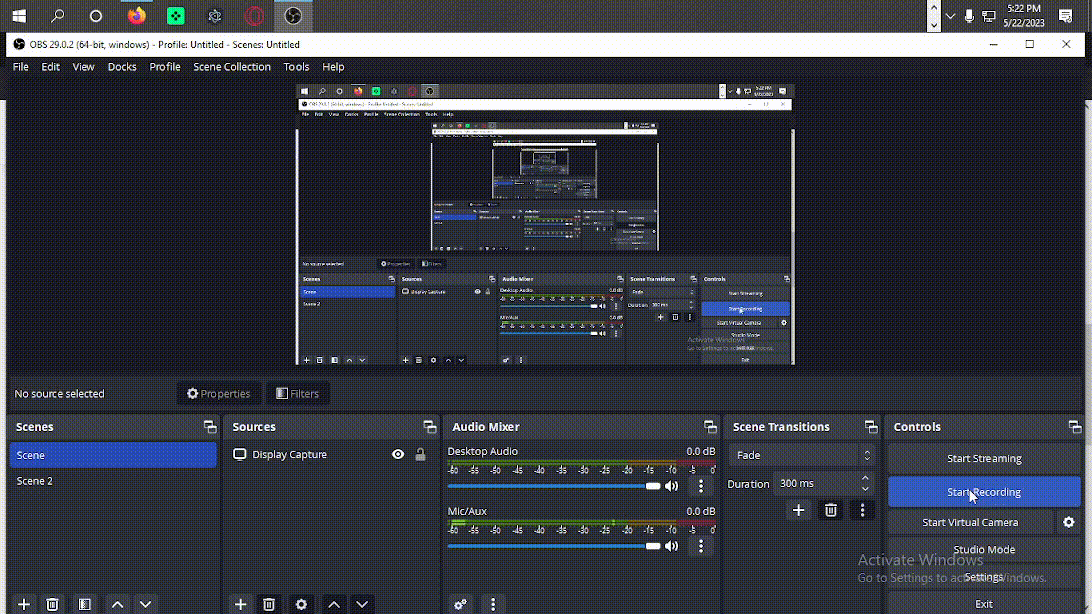Open the Scene Collection menu
The width and height of the screenshot is (1092, 614).
click(232, 67)
